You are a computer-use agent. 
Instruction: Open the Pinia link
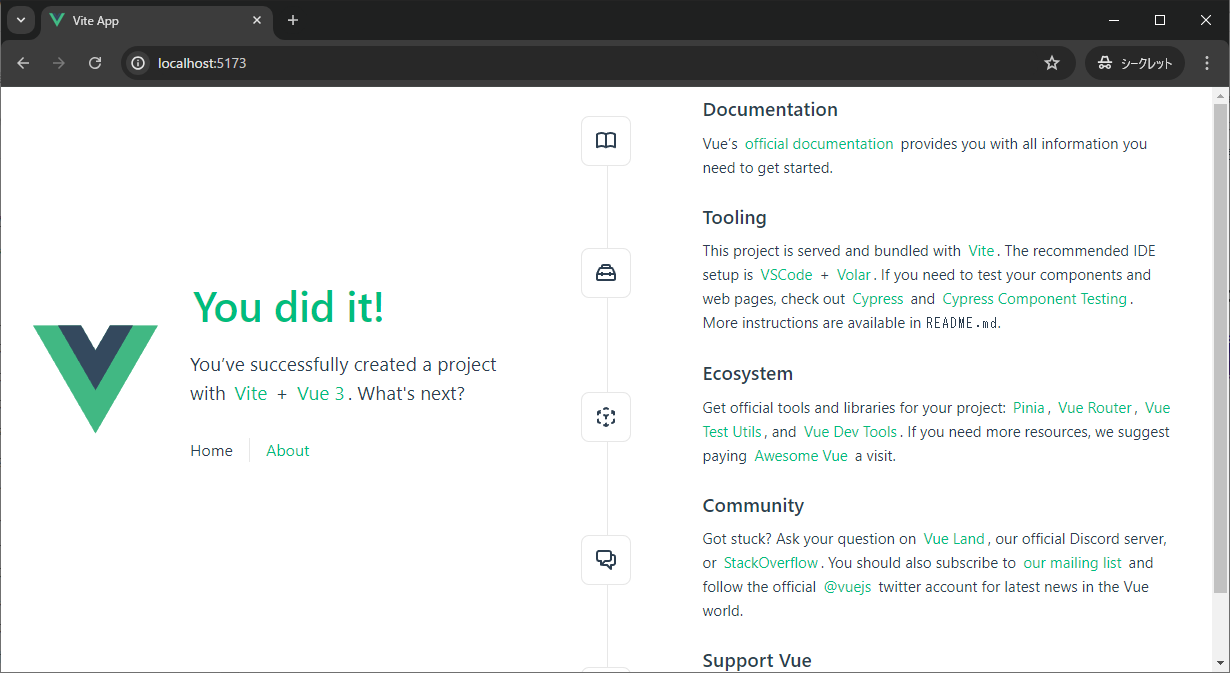click(1029, 408)
